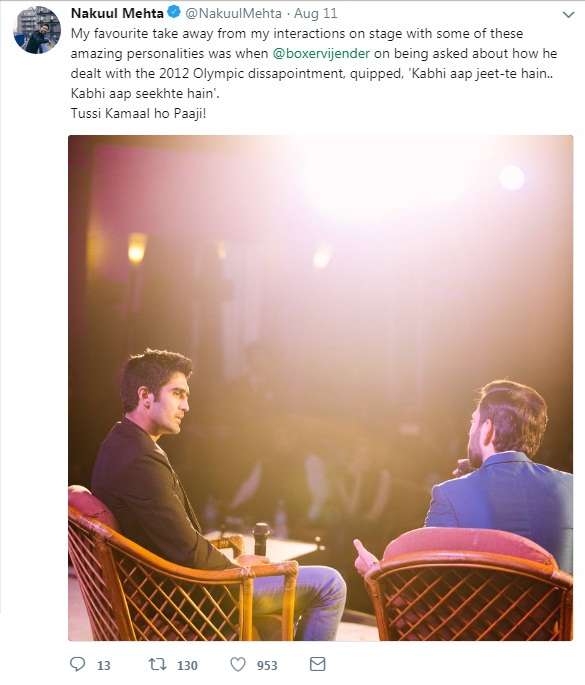The width and height of the screenshot is (585, 685).
Task: Open the @NakuulMehta handle link
Action: [x=233, y=13]
